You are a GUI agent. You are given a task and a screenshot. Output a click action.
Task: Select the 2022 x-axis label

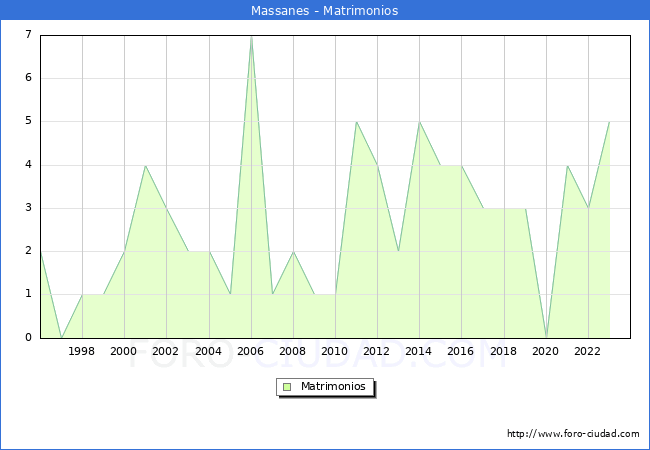pos(587,351)
